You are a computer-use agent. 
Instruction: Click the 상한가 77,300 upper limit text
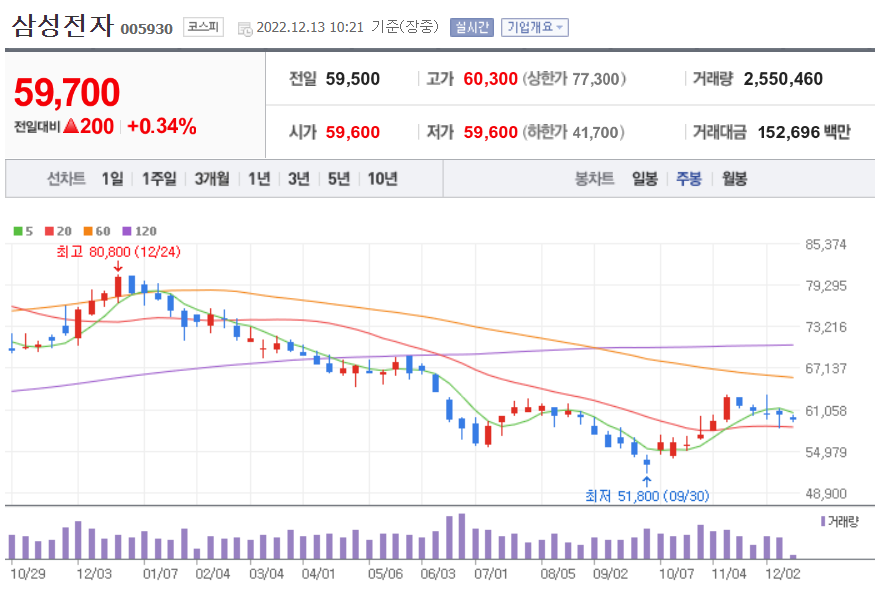[x=575, y=79]
